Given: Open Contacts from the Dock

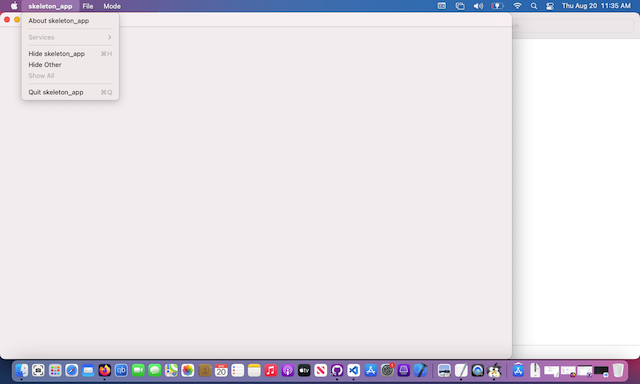Looking at the screenshot, I should (x=204, y=371).
